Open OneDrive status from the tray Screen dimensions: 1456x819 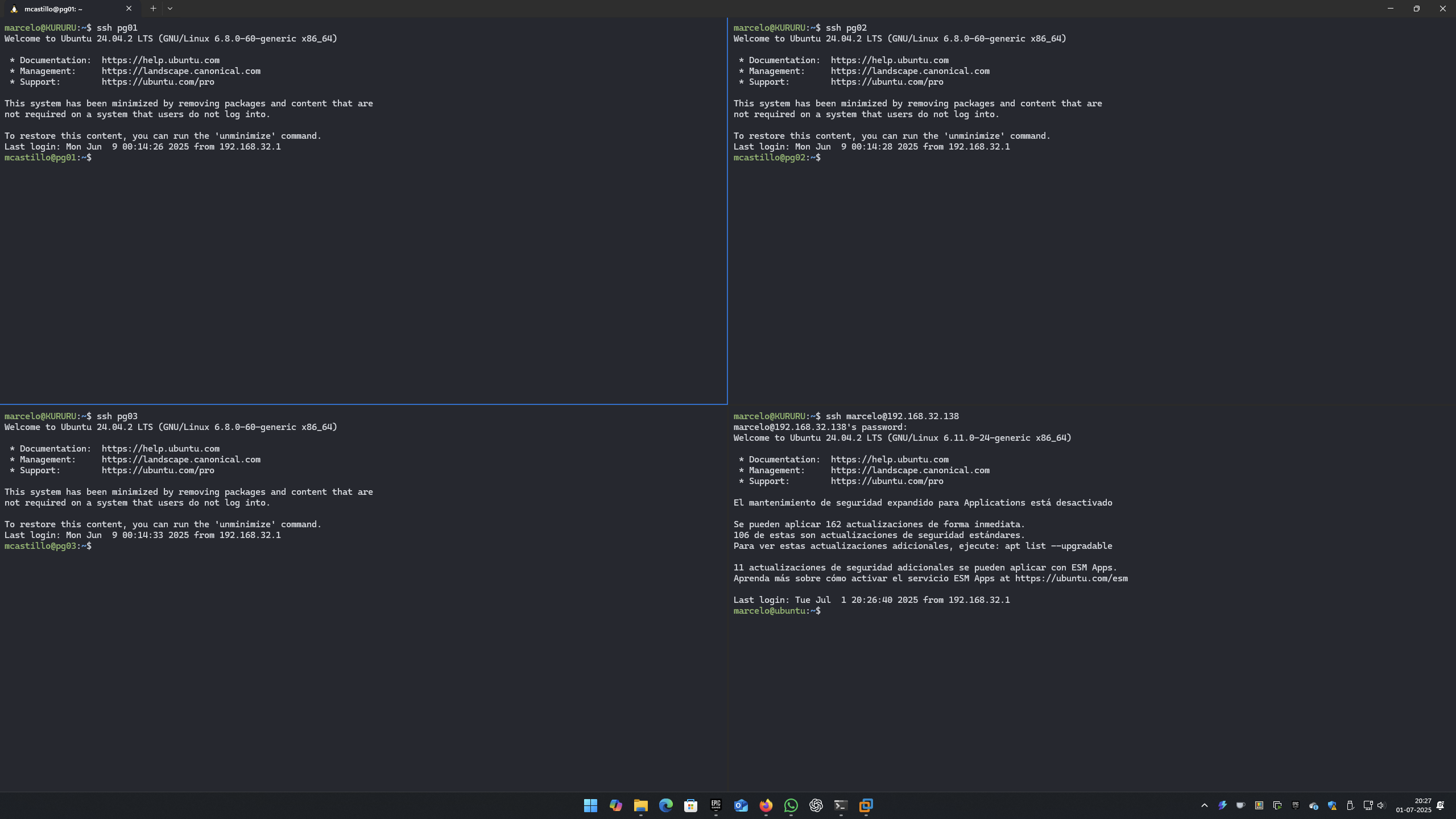tap(1313, 805)
